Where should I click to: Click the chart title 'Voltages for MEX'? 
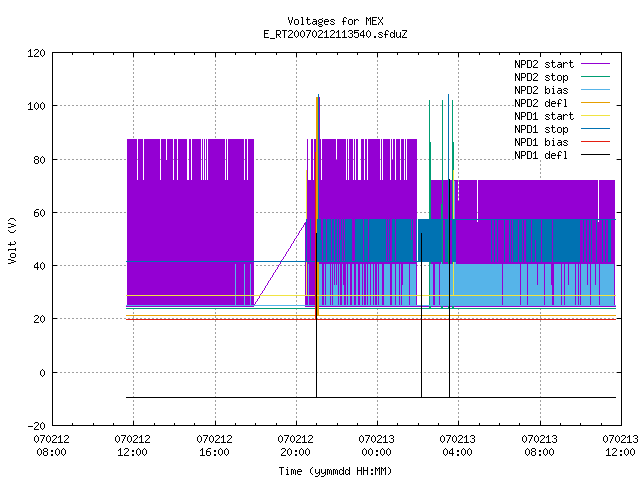(x=335, y=21)
